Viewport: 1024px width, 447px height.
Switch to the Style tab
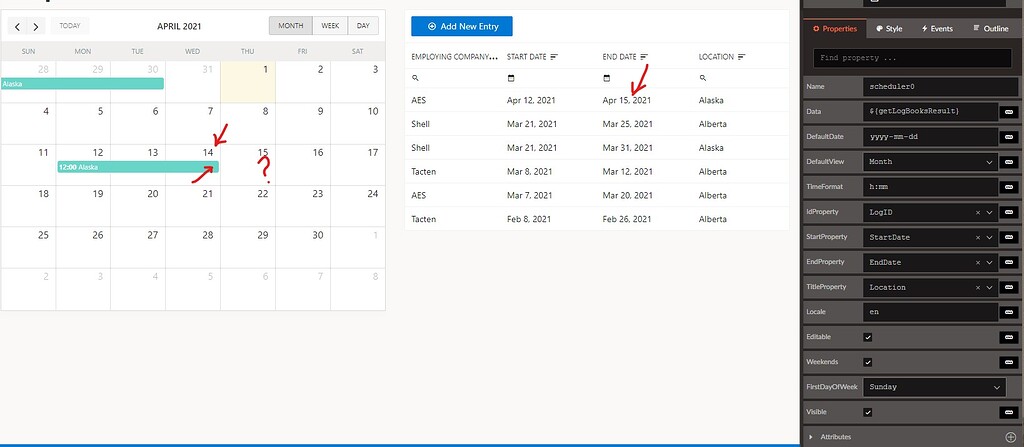click(x=889, y=29)
